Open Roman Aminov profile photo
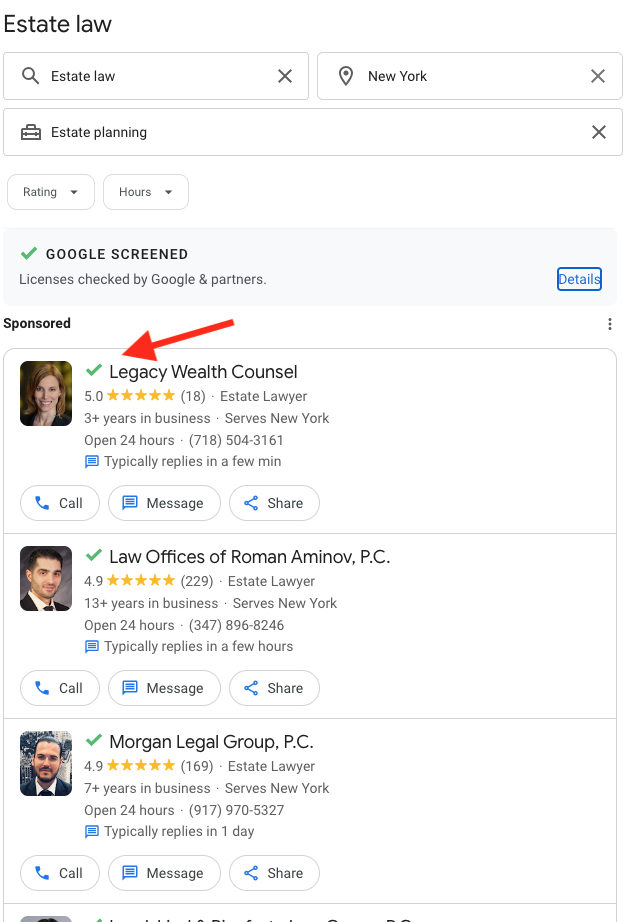The image size is (623, 922). coord(46,579)
